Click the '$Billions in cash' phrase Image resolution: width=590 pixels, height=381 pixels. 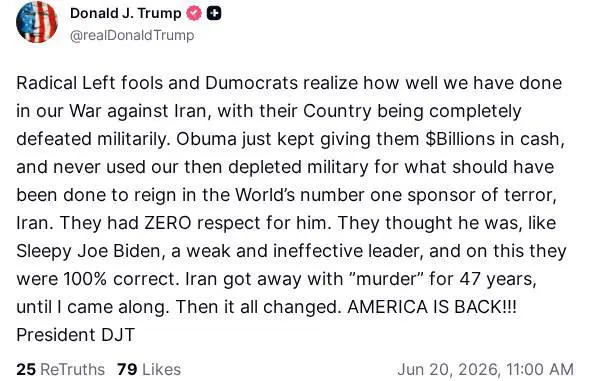click(495, 139)
